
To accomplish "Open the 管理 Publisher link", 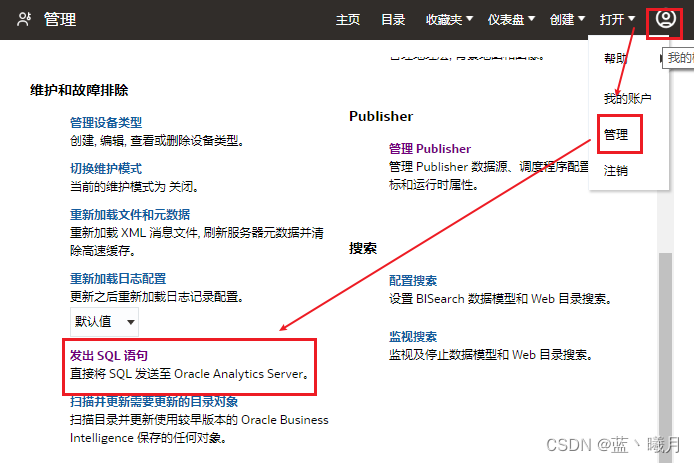I will 430,149.
